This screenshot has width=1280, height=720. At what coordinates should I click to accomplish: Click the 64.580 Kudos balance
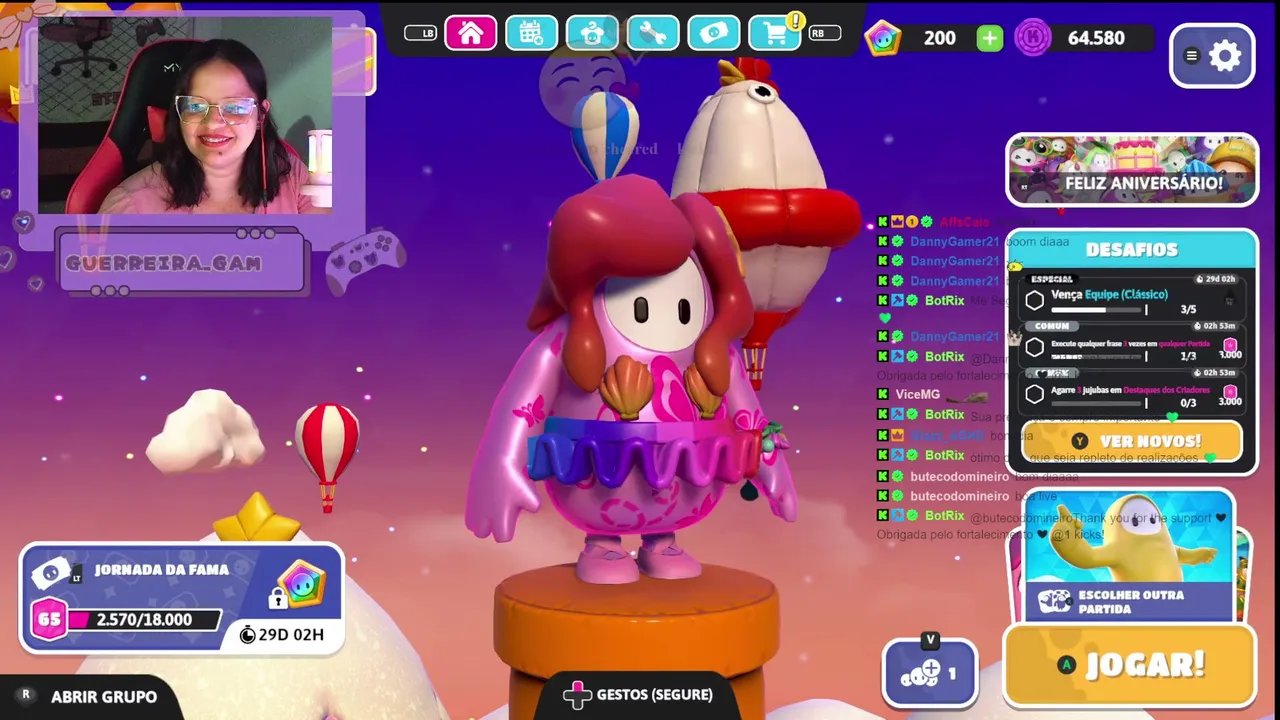pyautogui.click(x=1096, y=38)
